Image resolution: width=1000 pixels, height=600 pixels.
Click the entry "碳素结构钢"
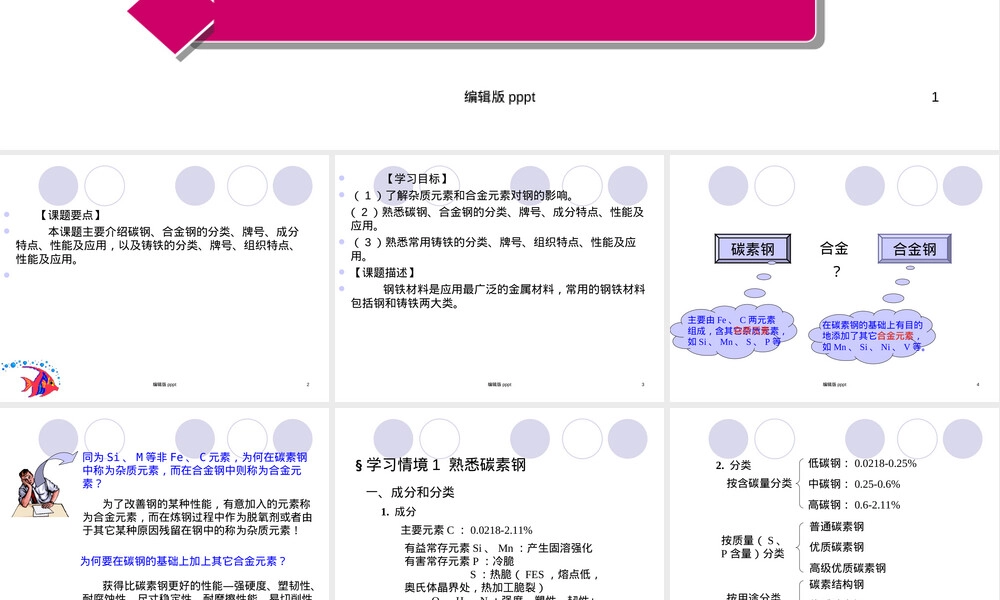(836, 585)
